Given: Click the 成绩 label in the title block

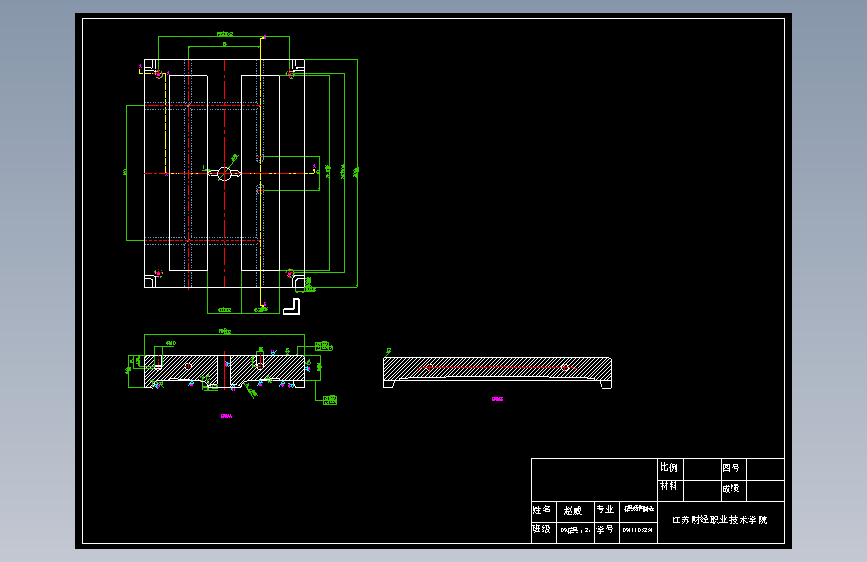Looking at the screenshot, I should click(730, 489).
